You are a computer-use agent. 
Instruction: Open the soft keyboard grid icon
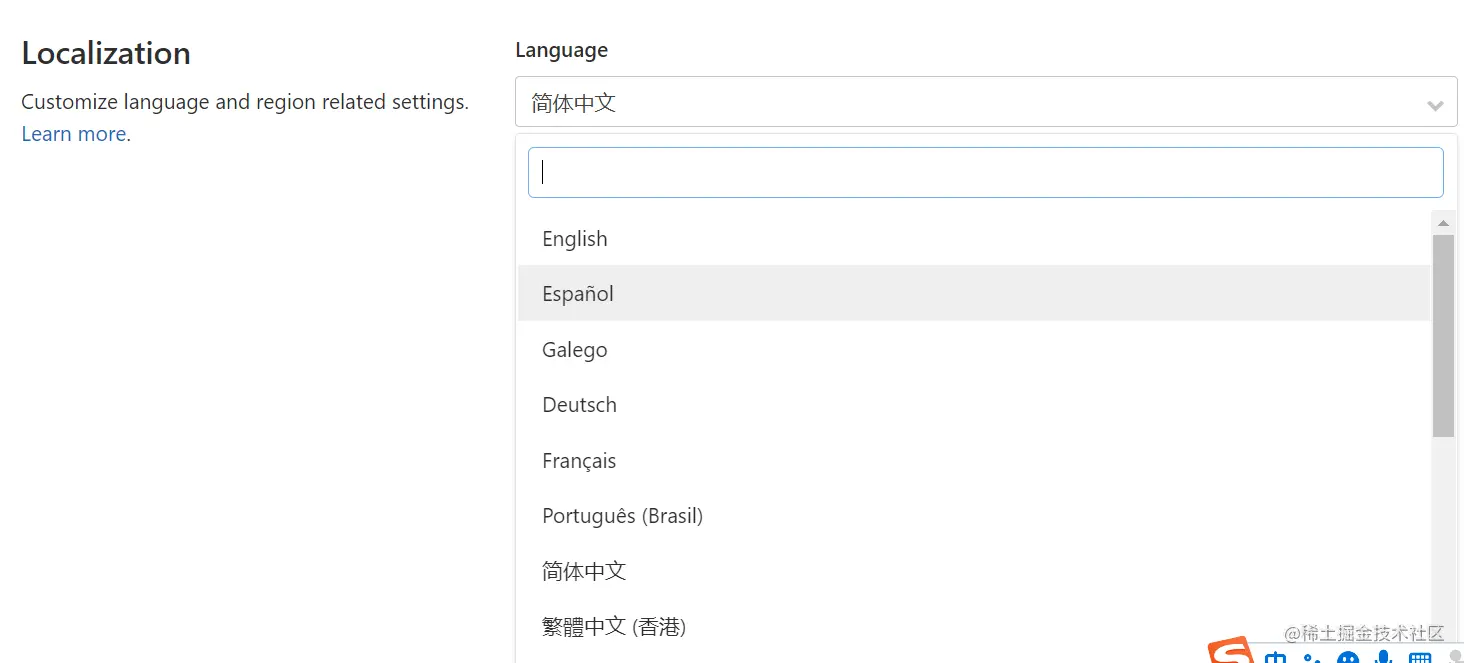1420,658
